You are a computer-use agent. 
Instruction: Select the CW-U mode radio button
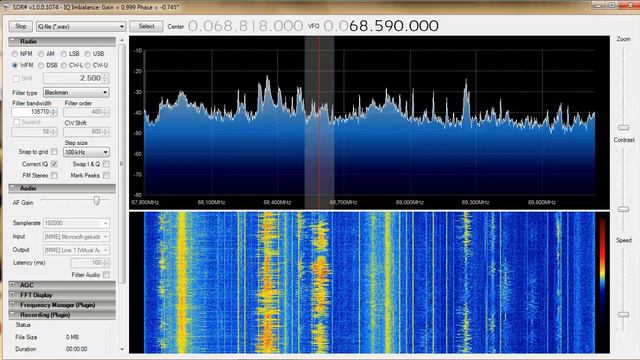pos(88,65)
